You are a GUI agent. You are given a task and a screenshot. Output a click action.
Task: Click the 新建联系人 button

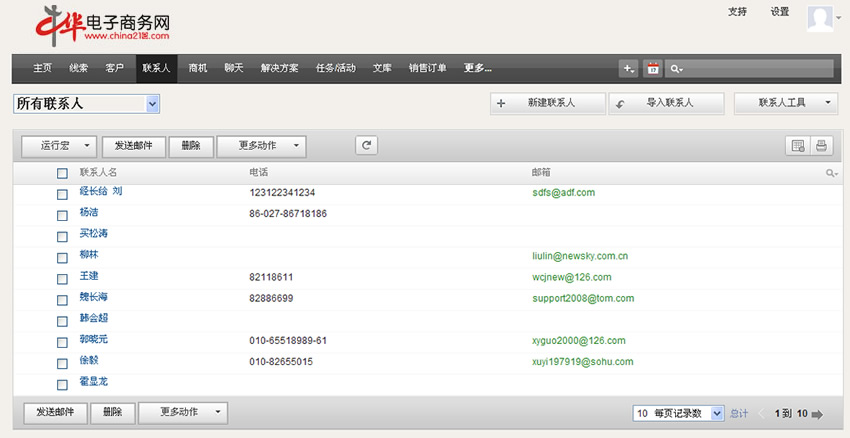(547, 103)
